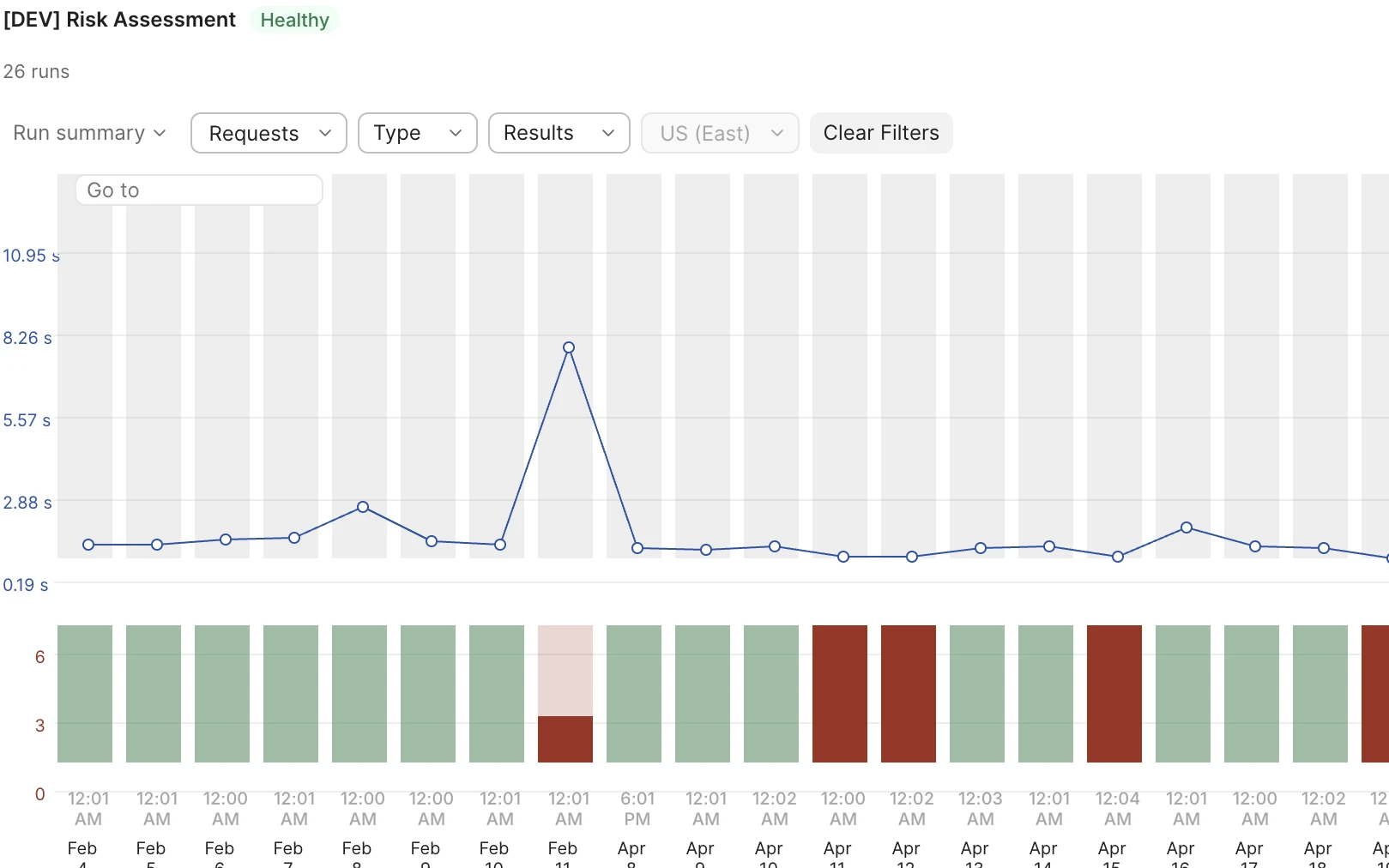The height and width of the screenshot is (868, 1389).
Task: Click the red failed result bar for Apr 15
Action: [1114, 694]
